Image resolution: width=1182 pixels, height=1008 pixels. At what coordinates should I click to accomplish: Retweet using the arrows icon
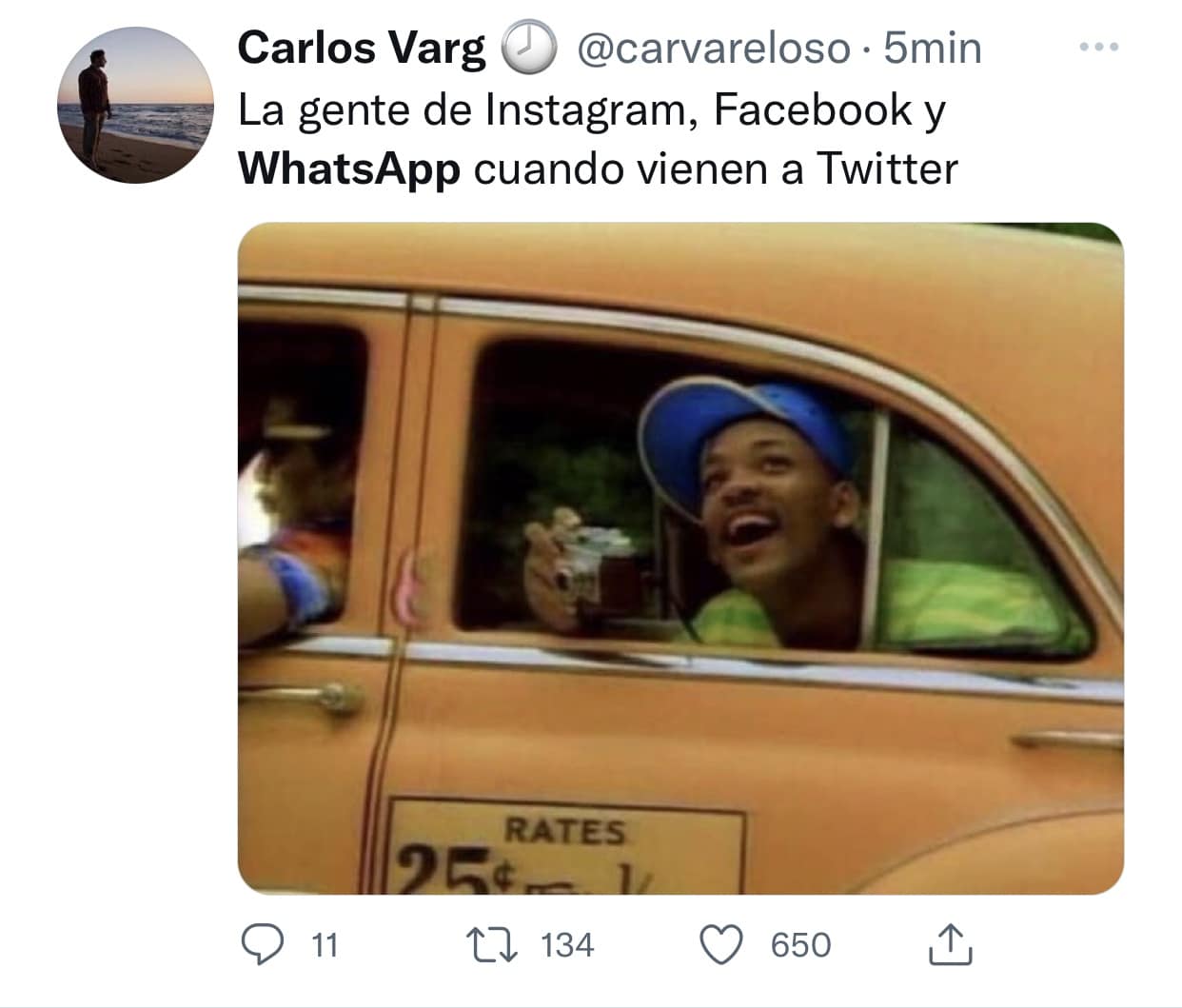(492, 945)
